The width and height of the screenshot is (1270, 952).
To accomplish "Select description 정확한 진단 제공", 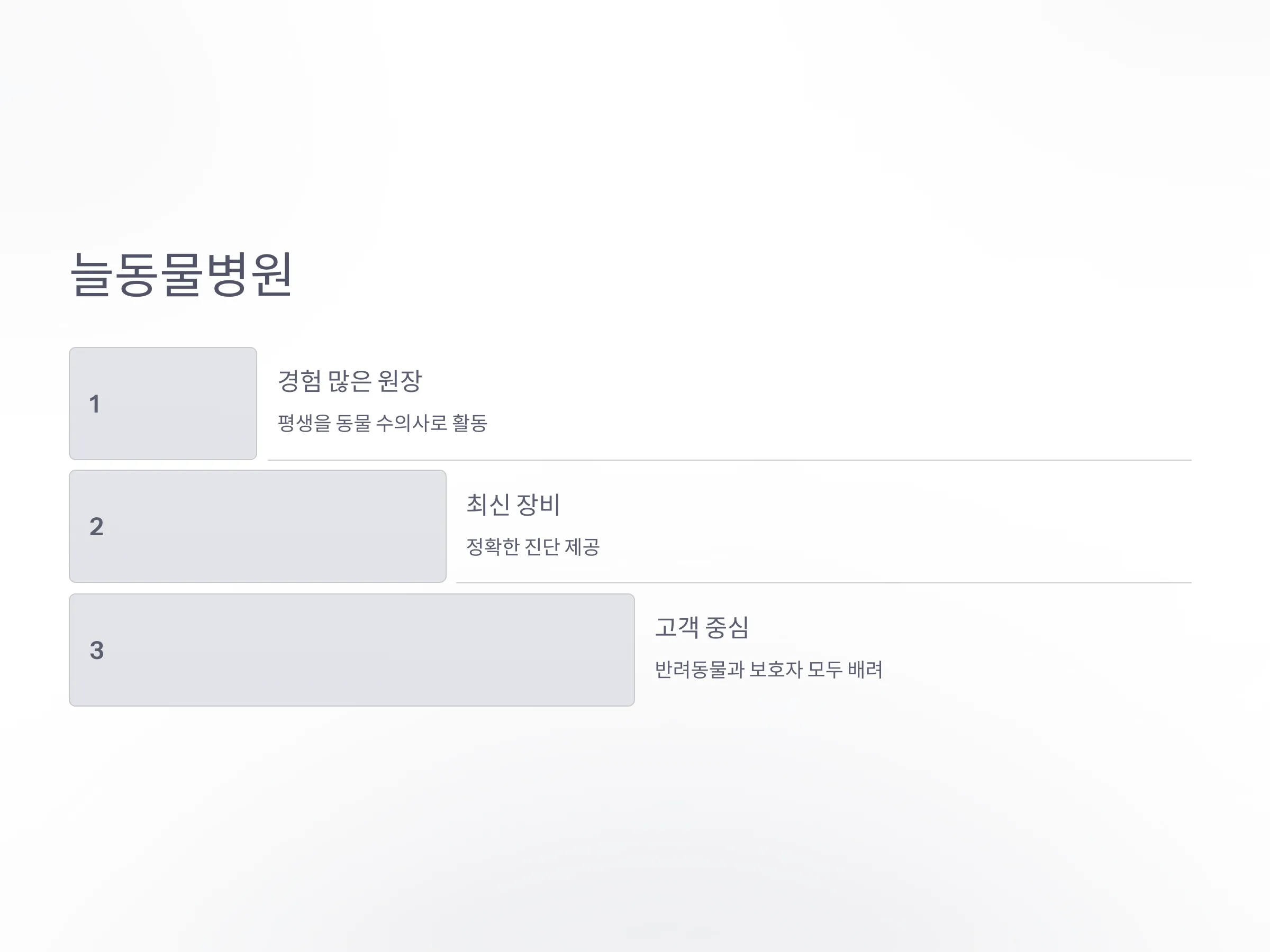I will tap(533, 546).
